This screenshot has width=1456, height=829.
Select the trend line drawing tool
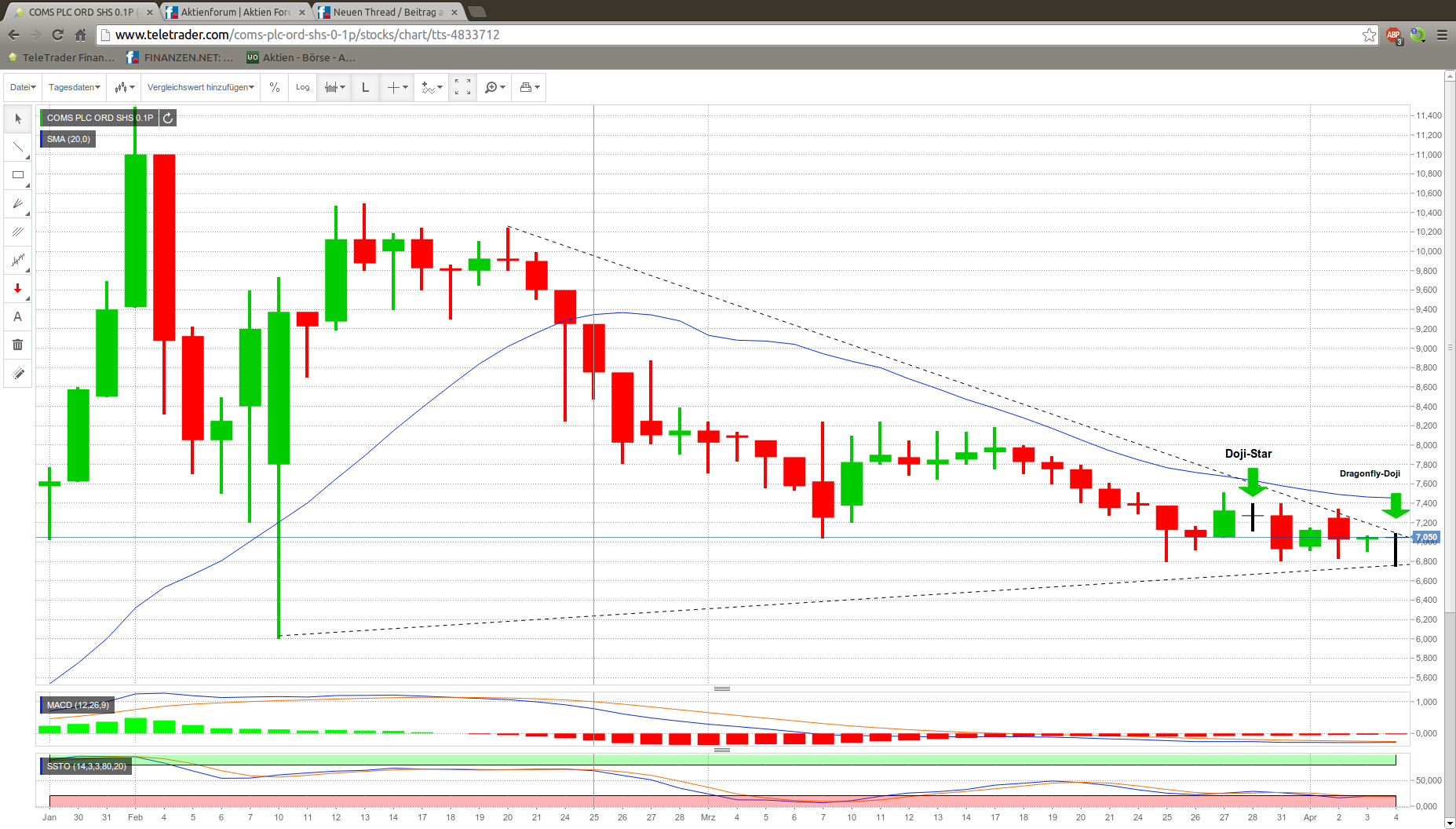coord(18,148)
